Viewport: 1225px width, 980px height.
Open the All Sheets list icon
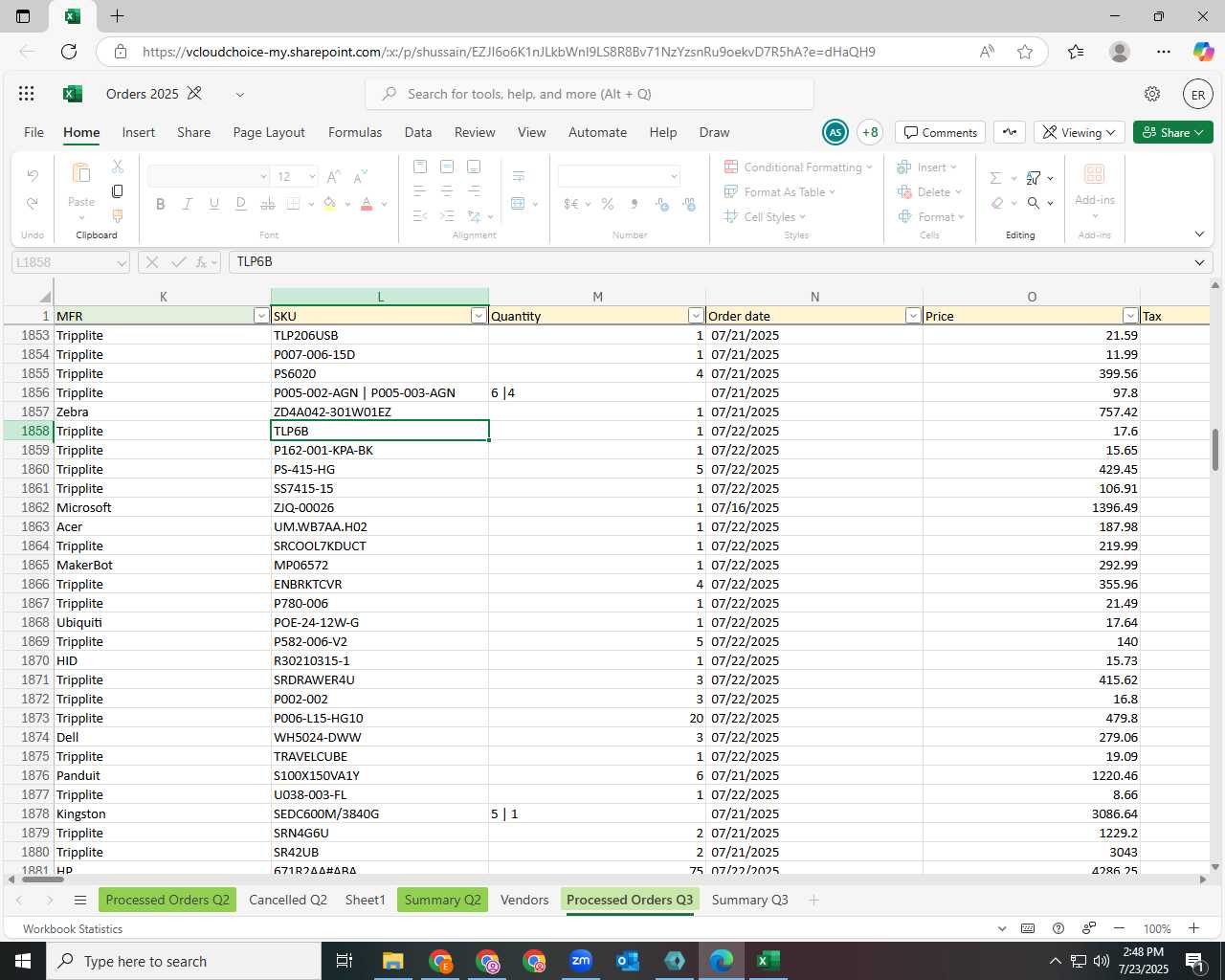80,900
